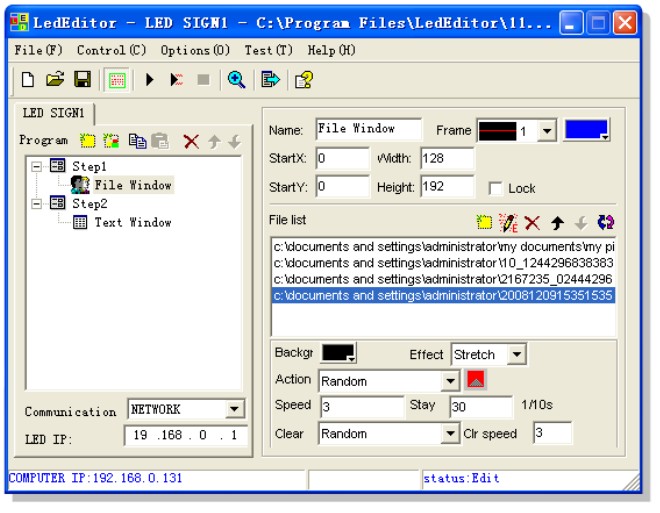Click the paste icon in Program bar
Screen dimensions: 660x513
160,141
